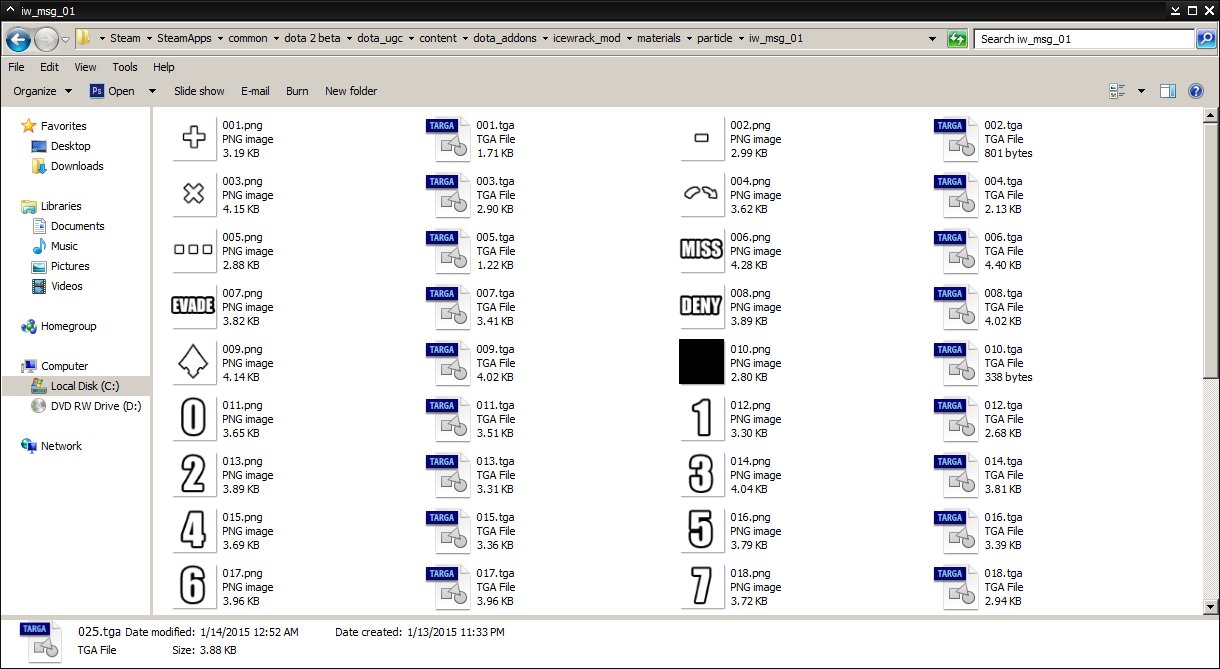The image size is (1220, 669).
Task: Expand the Organize dropdown menu
Action: [43, 91]
